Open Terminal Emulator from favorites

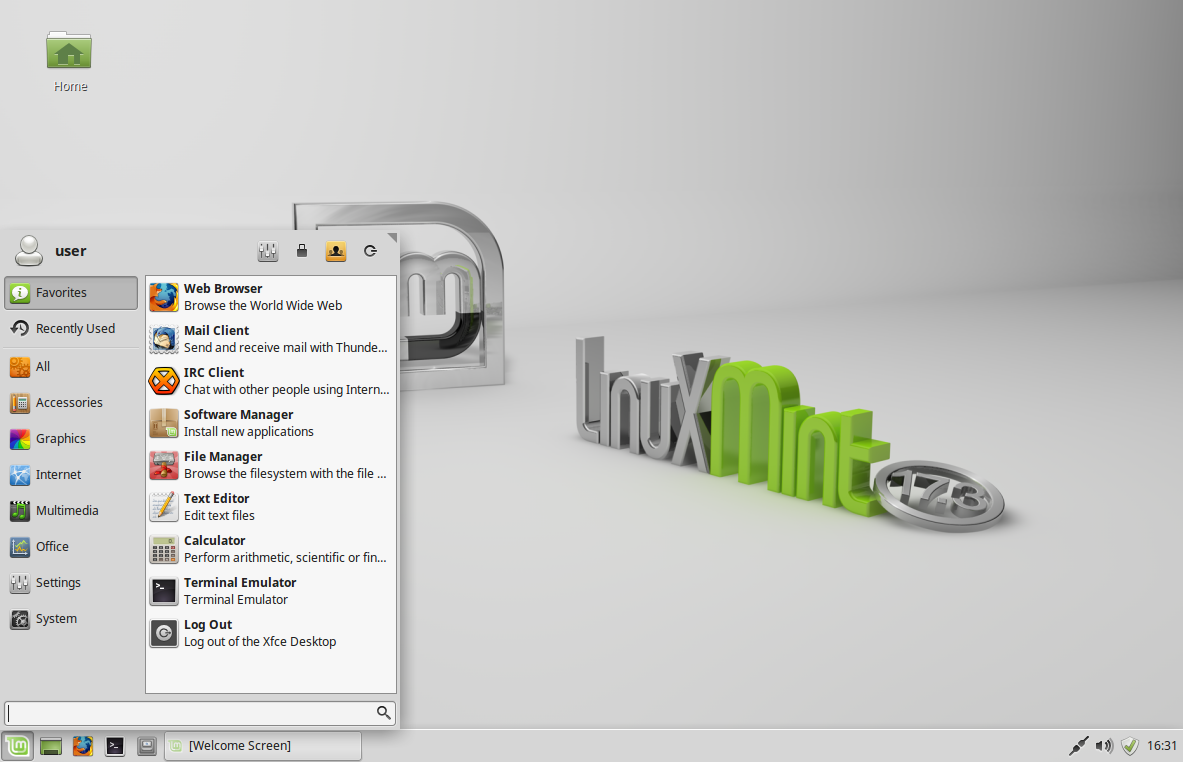point(271,591)
